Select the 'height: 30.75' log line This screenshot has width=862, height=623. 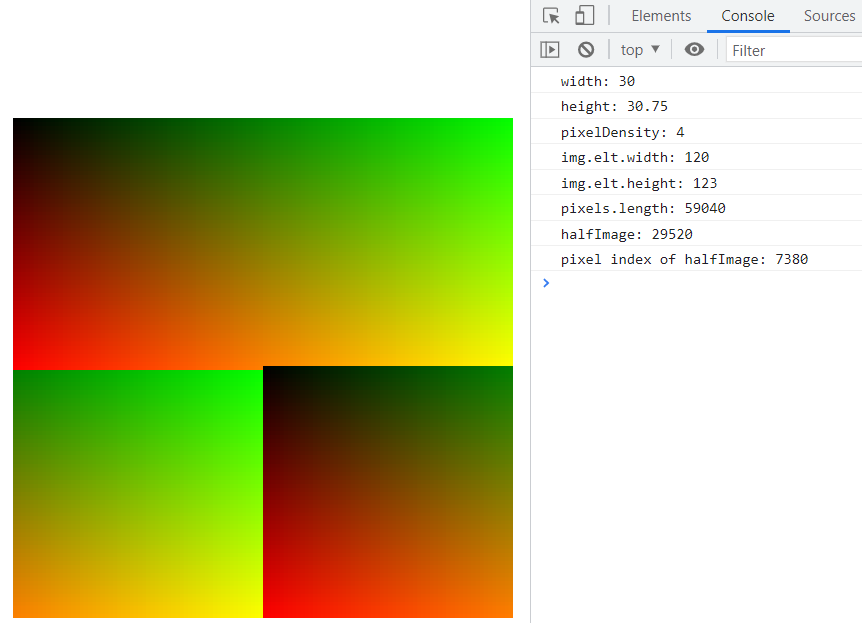point(697,106)
